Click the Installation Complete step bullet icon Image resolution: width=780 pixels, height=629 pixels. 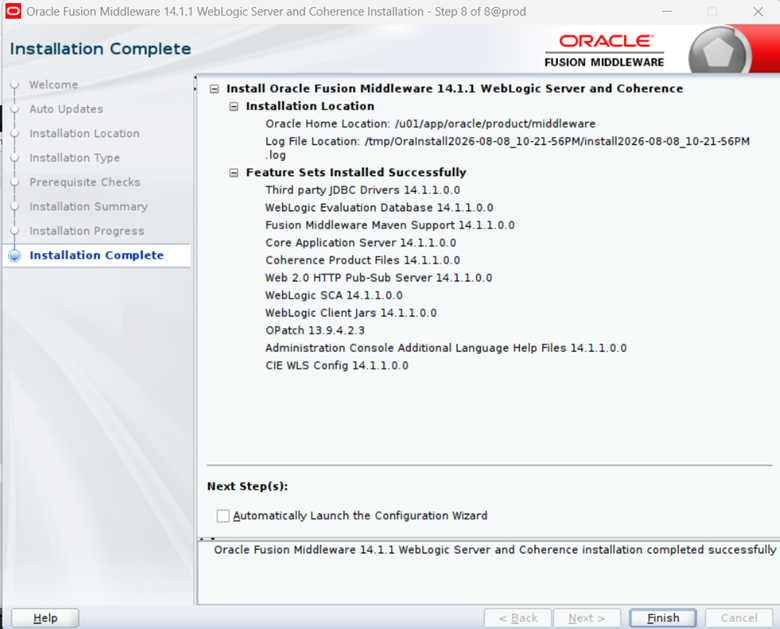[15, 255]
